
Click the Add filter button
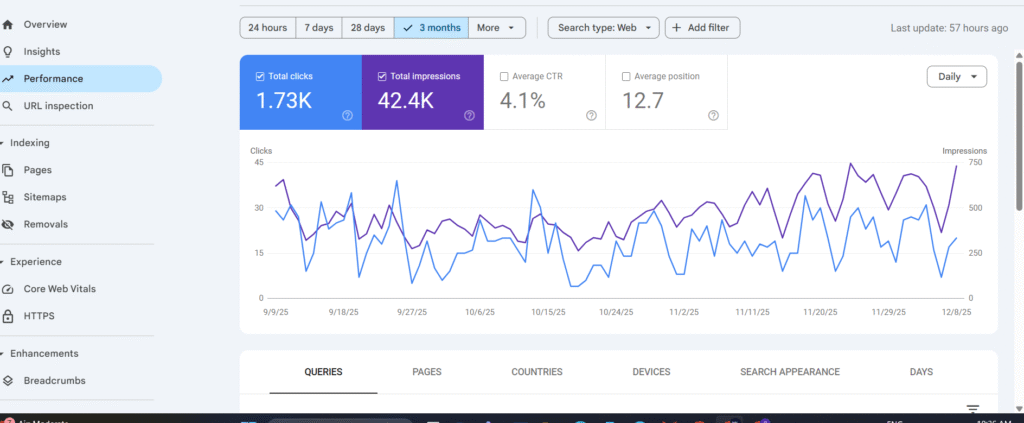(x=703, y=28)
